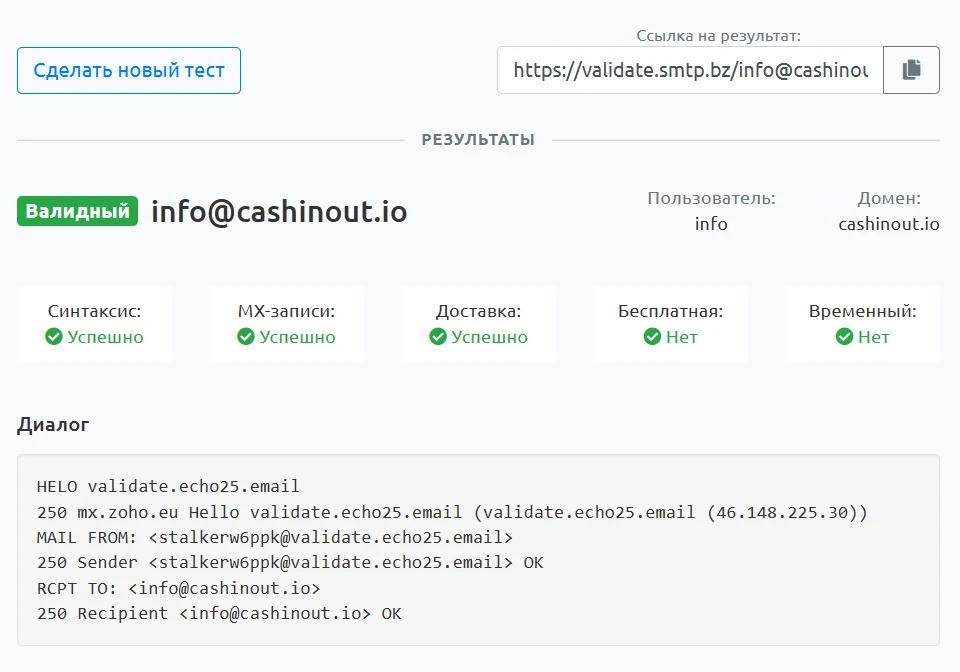Click the Бесплатная label
The height and width of the screenshot is (672, 960).
click(x=670, y=311)
